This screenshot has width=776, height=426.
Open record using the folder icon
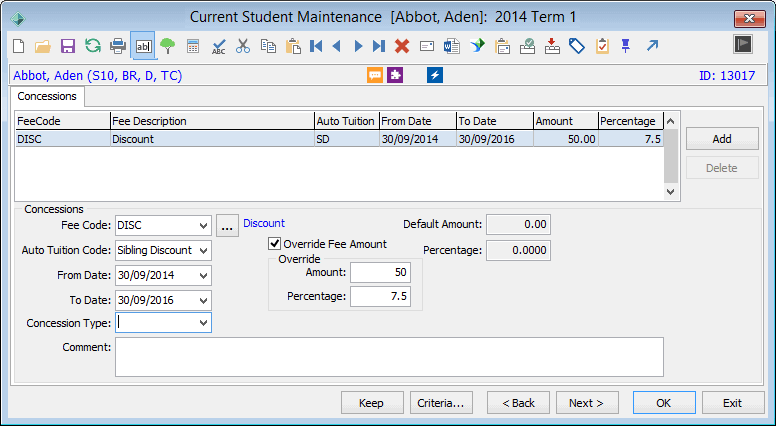43,47
